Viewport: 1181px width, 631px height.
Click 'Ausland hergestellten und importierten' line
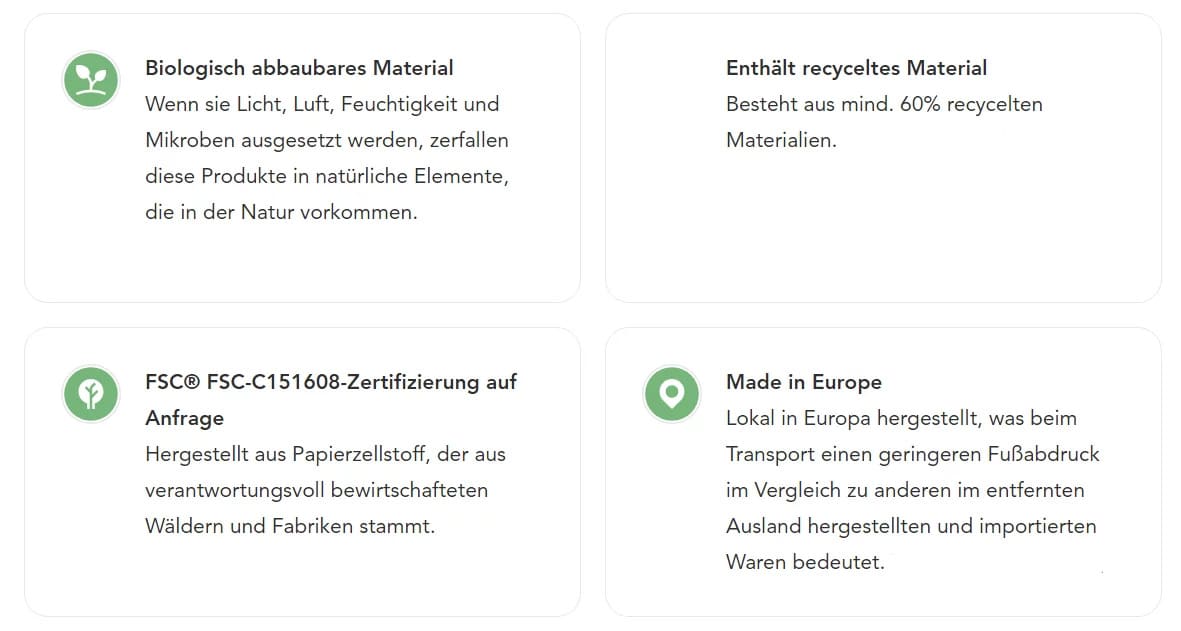pyautogui.click(x=911, y=526)
